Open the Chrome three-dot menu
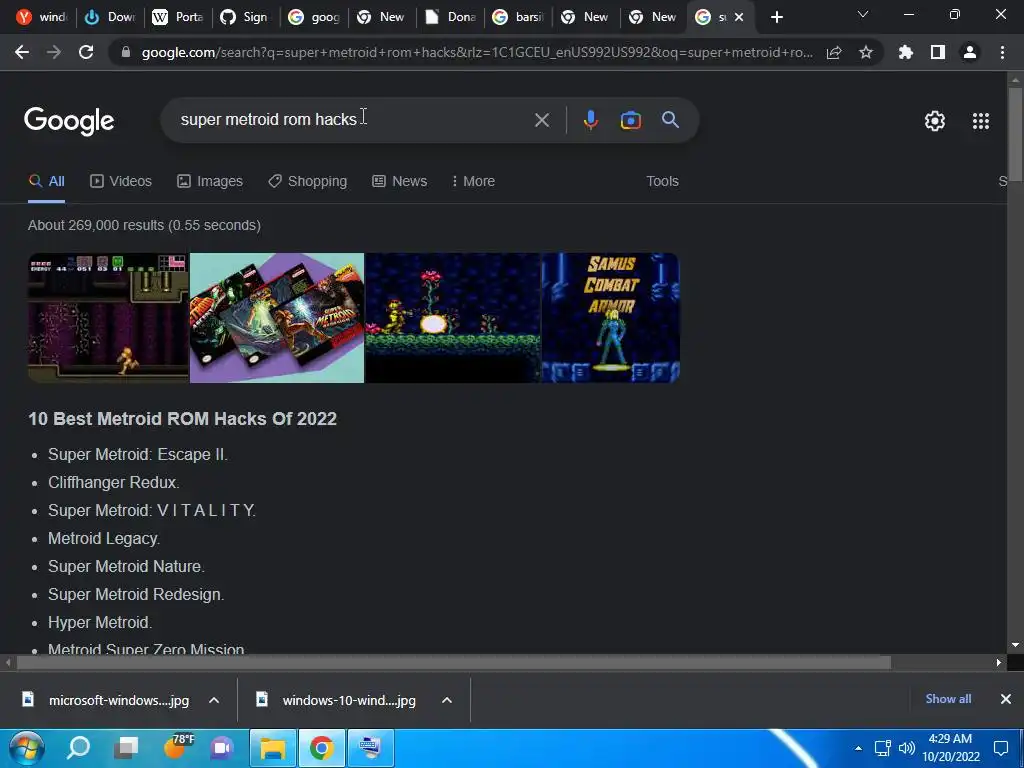Screen dimensions: 1024x768 [x=1002, y=52]
